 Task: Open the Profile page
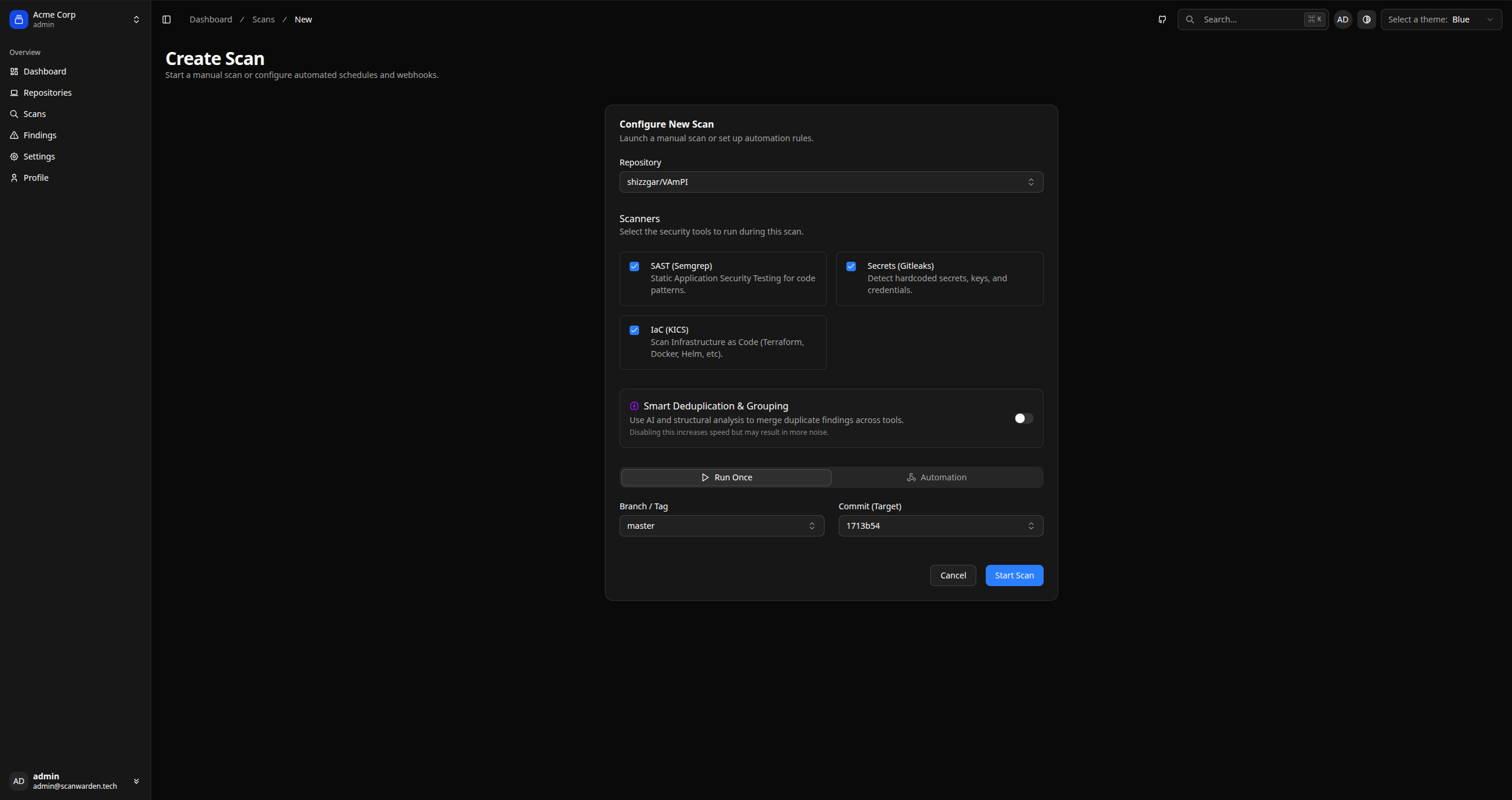[x=35, y=177]
